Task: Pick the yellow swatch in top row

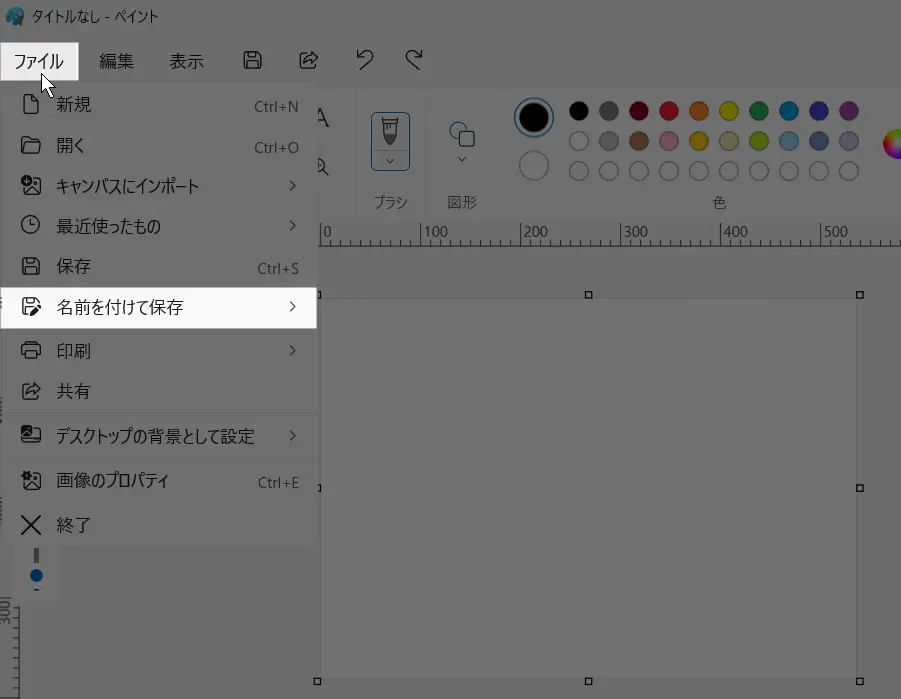Action: [729, 111]
